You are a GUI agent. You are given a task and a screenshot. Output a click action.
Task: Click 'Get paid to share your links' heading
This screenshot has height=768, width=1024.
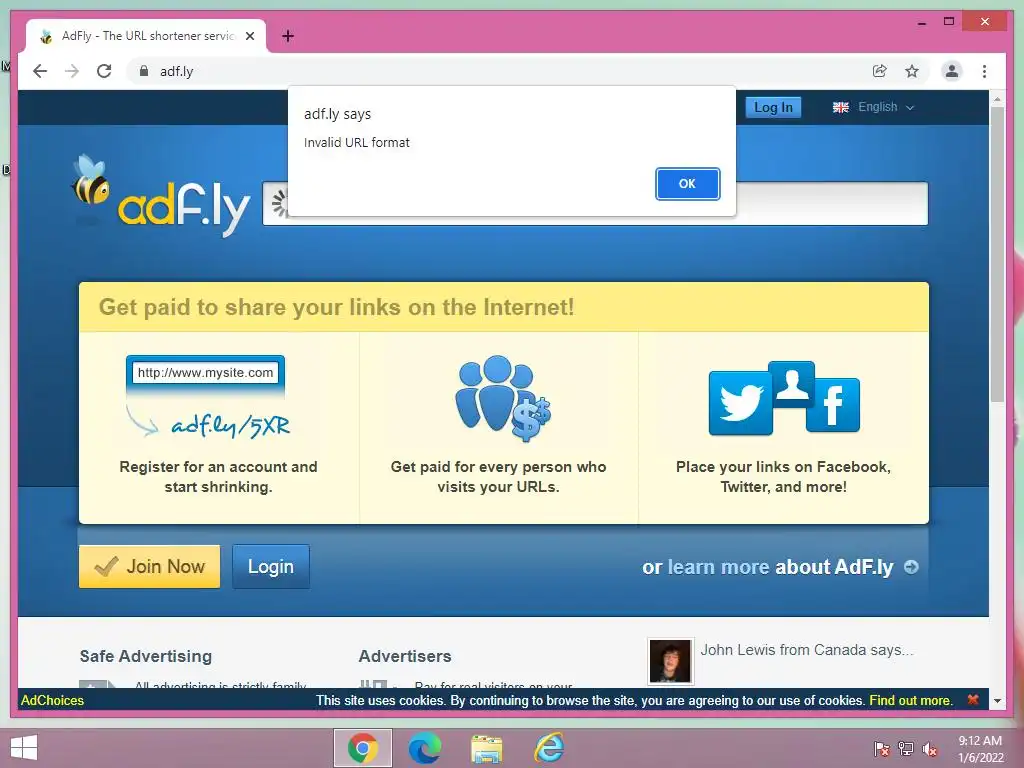point(336,307)
